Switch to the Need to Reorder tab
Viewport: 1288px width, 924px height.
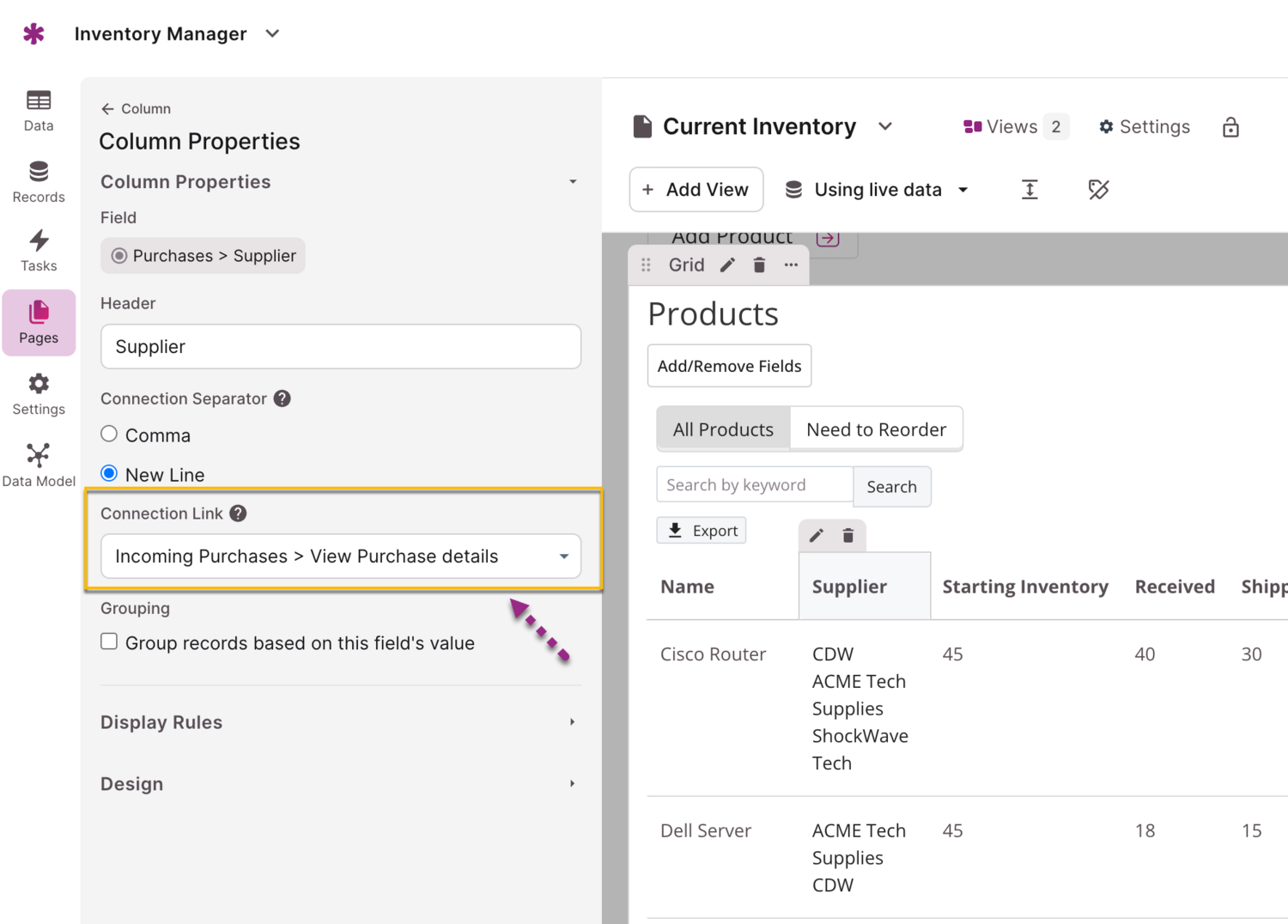(x=876, y=429)
